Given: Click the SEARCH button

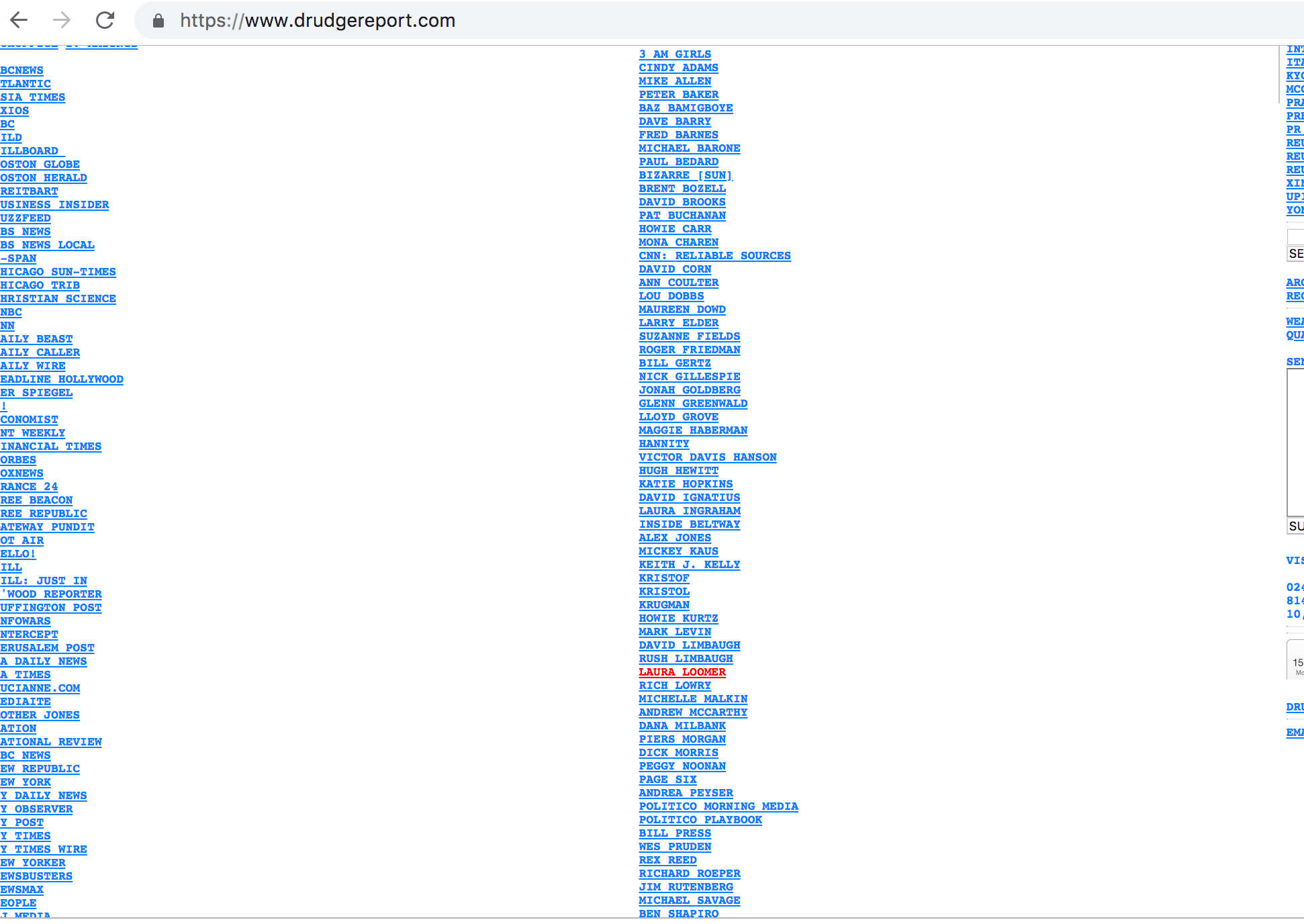Looking at the screenshot, I should point(1297,254).
